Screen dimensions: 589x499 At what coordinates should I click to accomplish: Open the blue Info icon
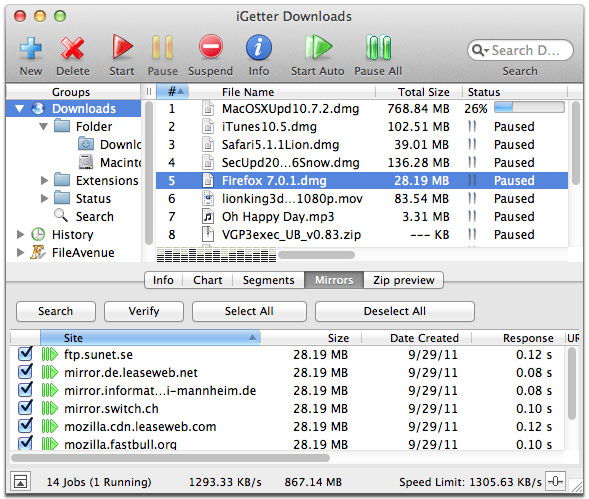(x=259, y=48)
